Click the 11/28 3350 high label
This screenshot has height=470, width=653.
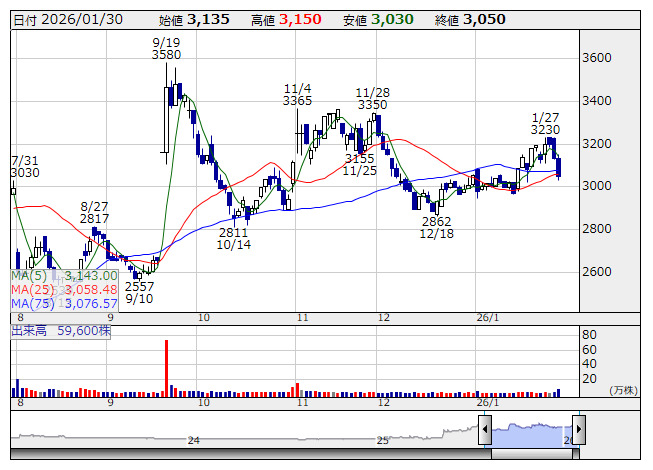pyautogui.click(x=372, y=98)
